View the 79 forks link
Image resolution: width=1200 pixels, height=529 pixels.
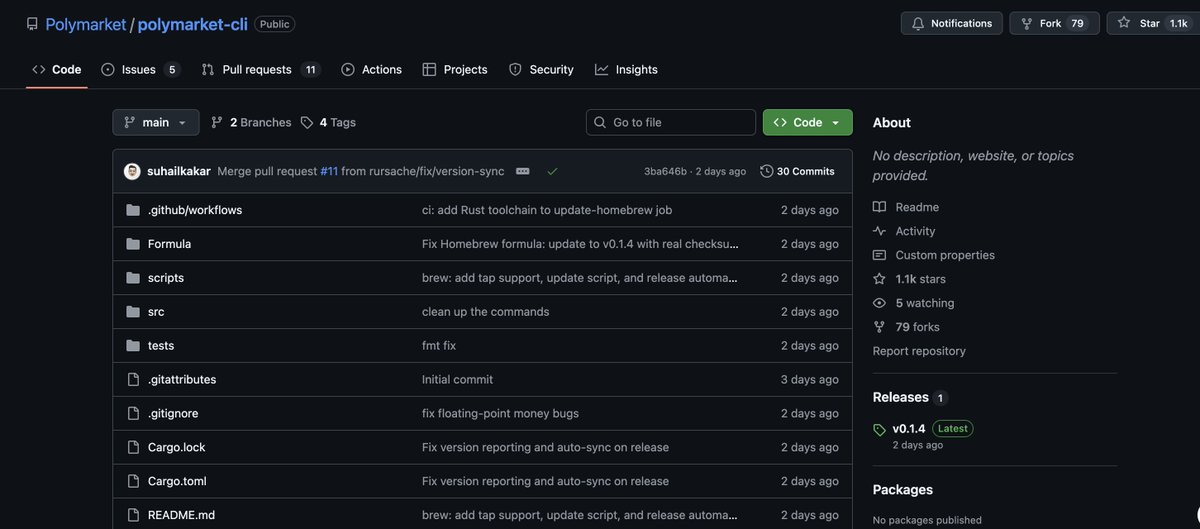906,327
